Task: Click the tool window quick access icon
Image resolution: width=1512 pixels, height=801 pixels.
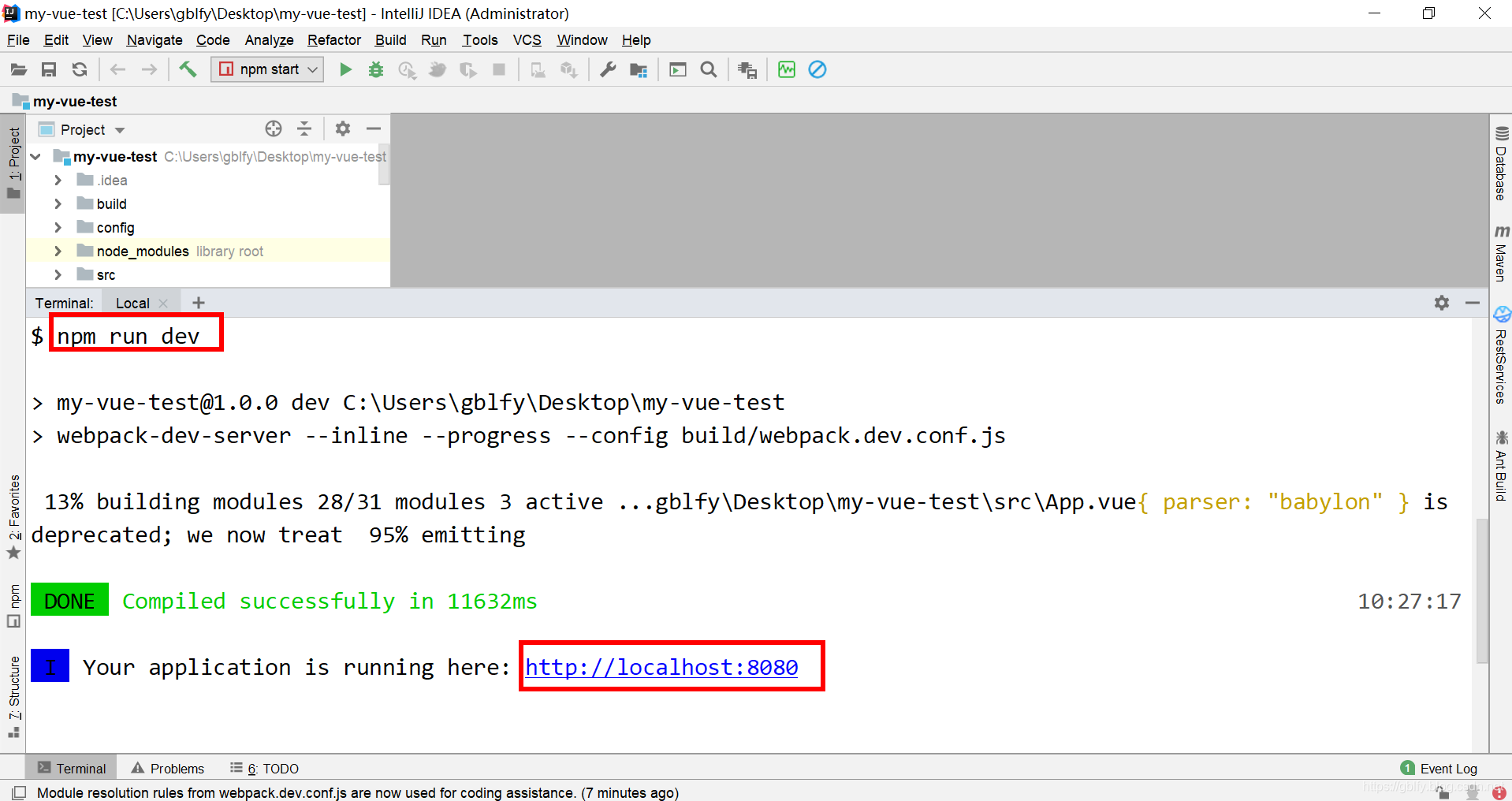Action: (x=20, y=792)
